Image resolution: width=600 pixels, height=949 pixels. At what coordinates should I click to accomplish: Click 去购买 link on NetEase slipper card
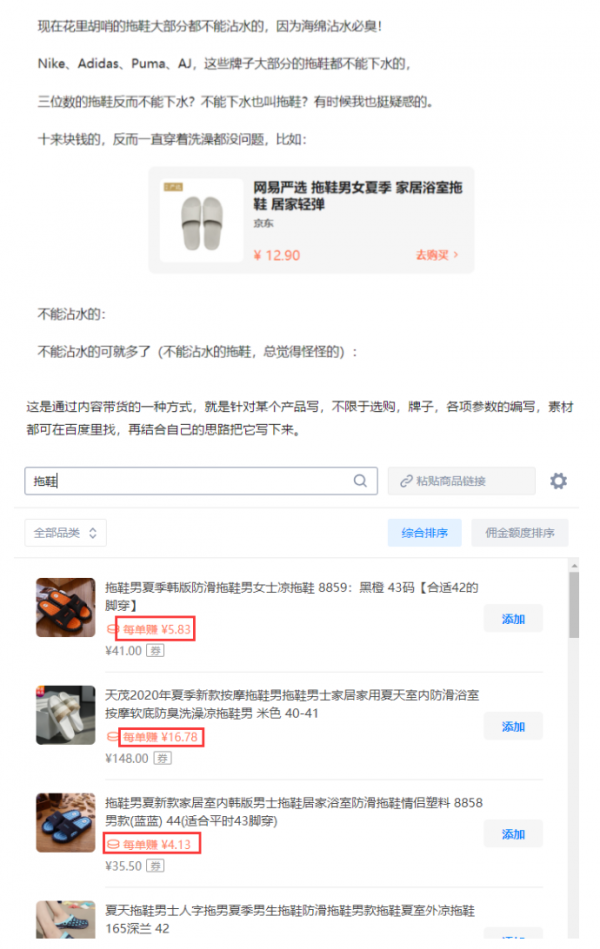[437, 255]
